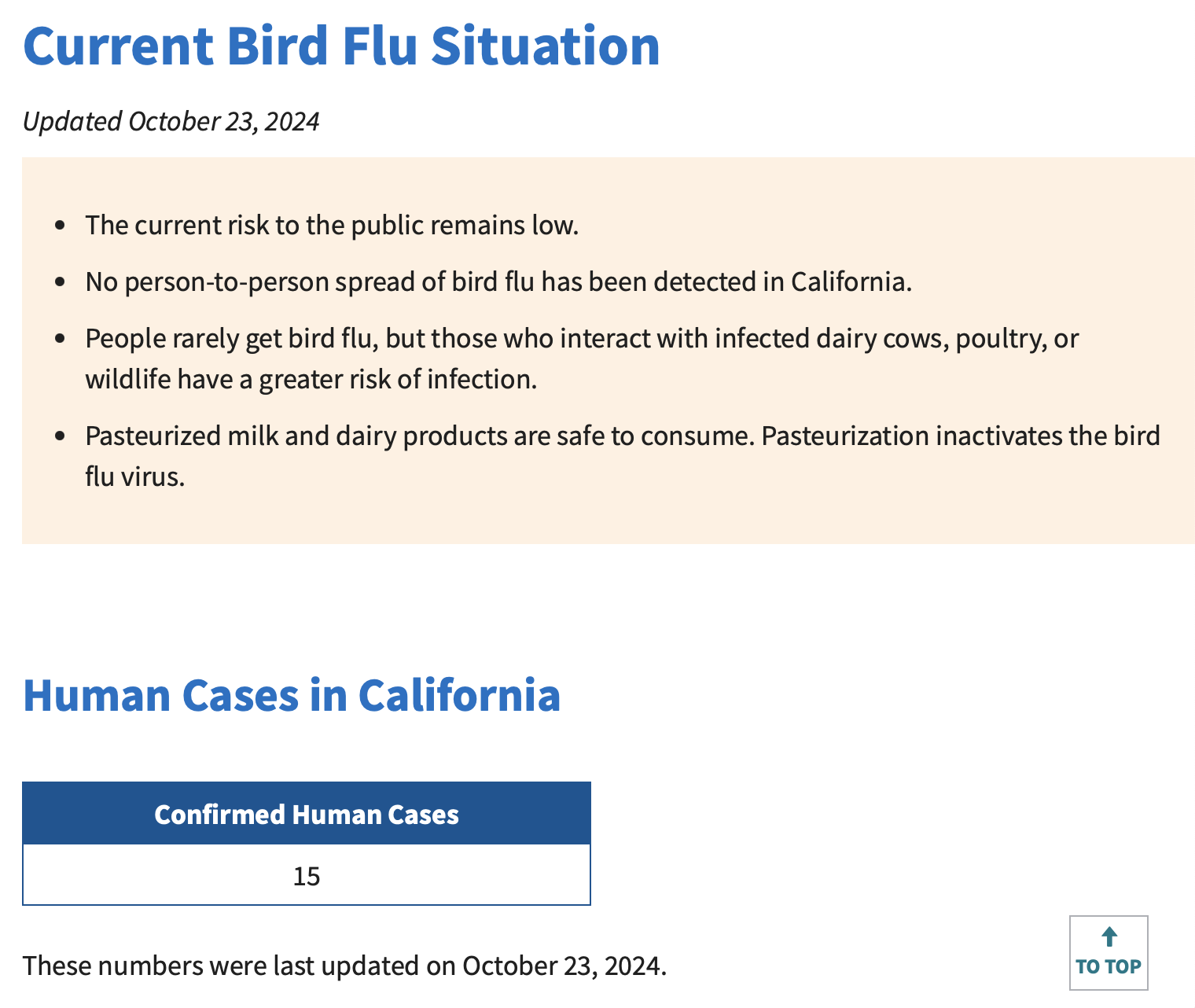1195x1008 pixels.
Task: Select the bullet about current risk remaining low
Action: click(332, 226)
